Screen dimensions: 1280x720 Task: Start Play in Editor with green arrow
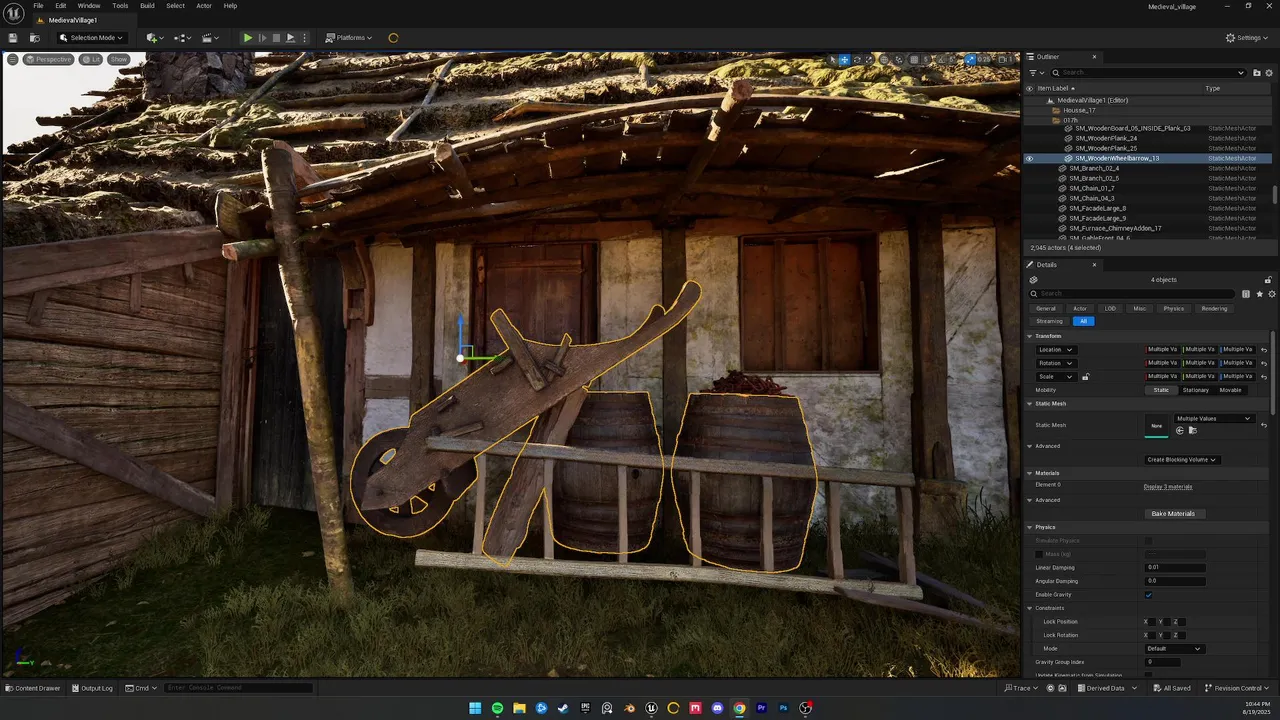[248, 38]
